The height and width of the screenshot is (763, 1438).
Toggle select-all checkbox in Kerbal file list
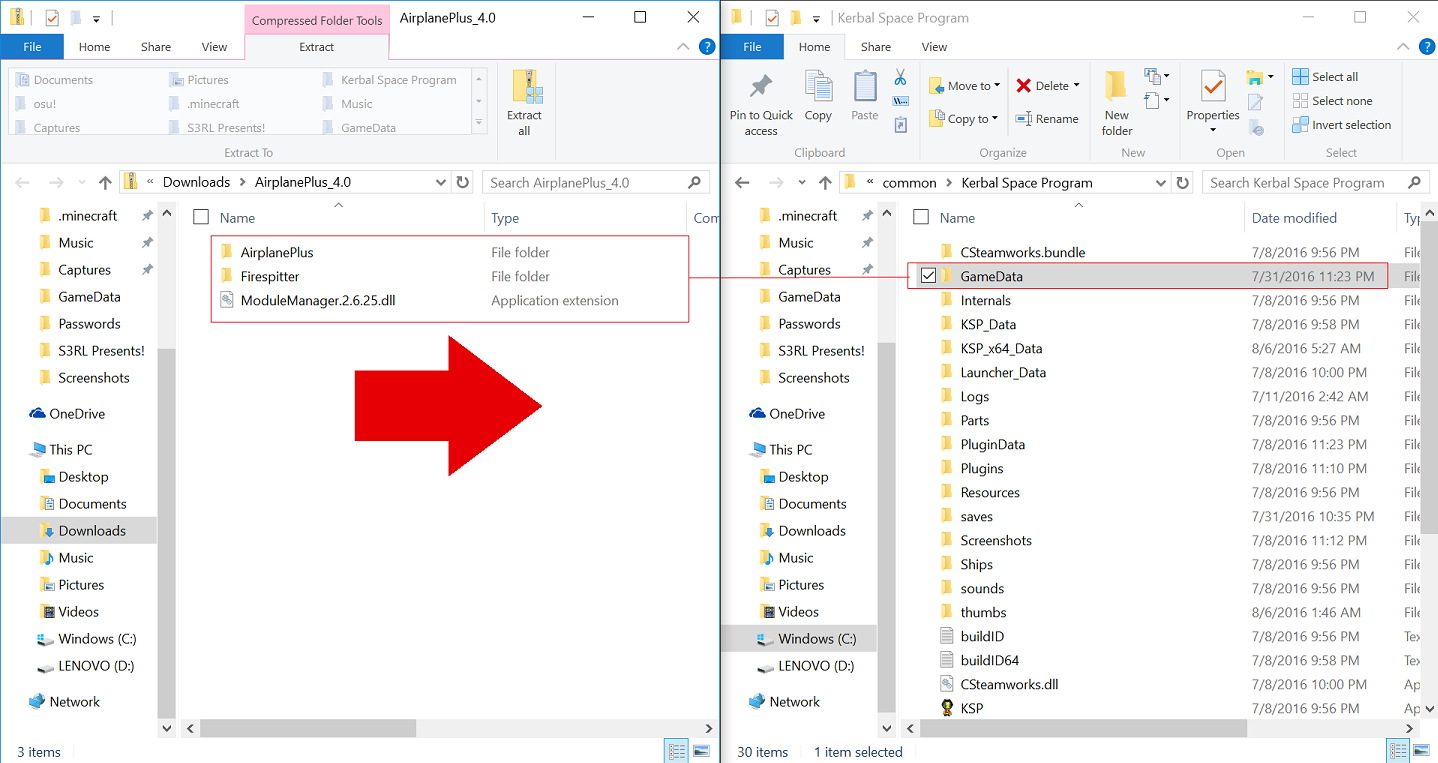(x=921, y=217)
